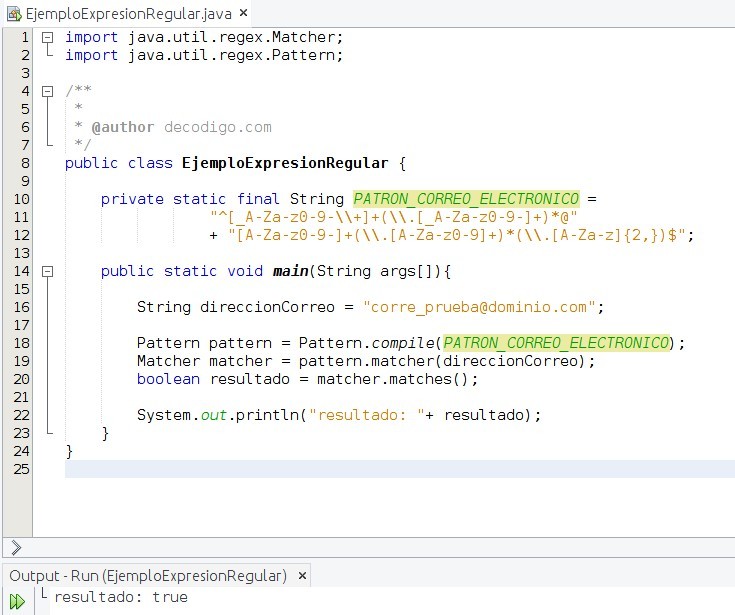
Task: Click the System.out.println statement
Action: click(338, 415)
